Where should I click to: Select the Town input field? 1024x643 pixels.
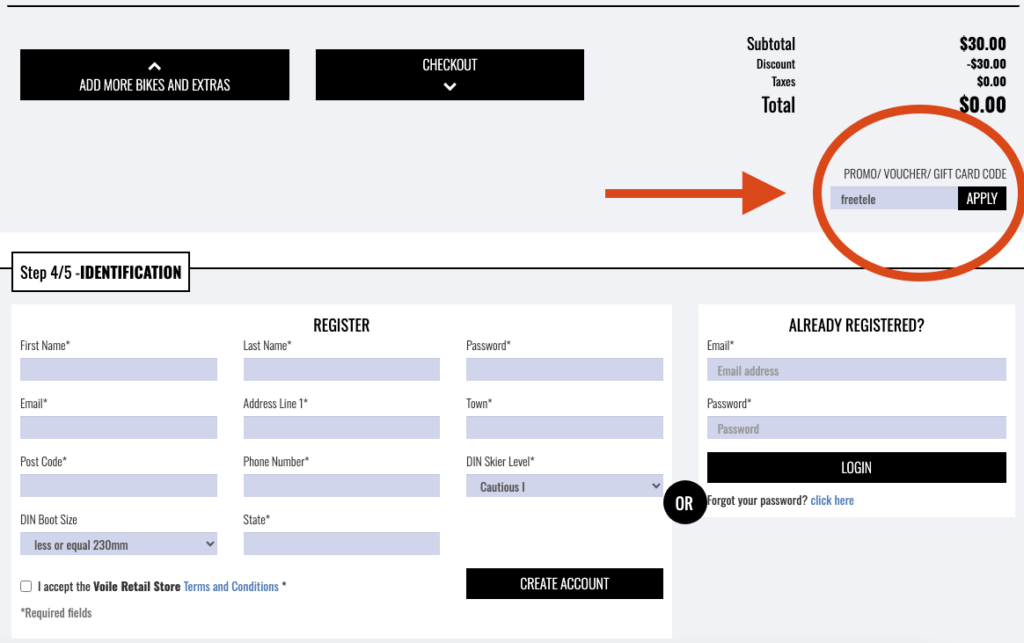pos(564,428)
